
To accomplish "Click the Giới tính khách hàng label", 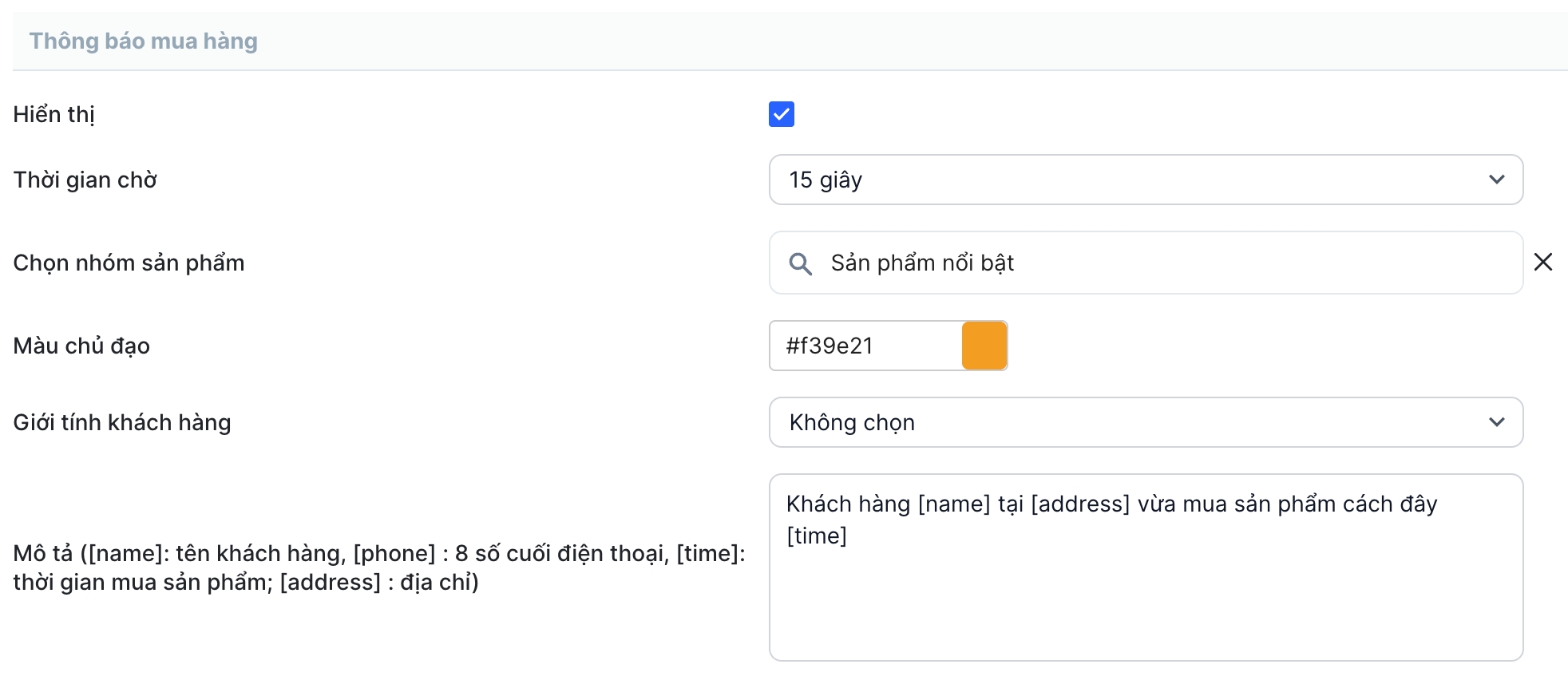I will tap(121, 422).
